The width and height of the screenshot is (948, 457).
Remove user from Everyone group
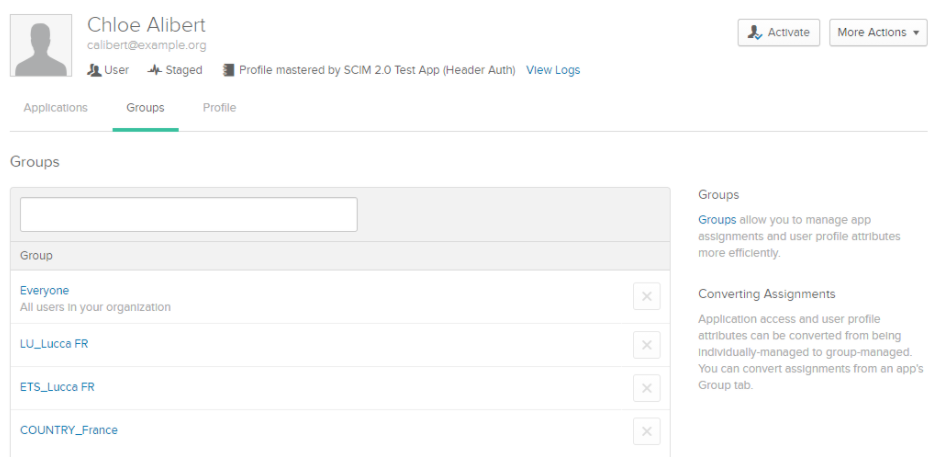tap(646, 296)
